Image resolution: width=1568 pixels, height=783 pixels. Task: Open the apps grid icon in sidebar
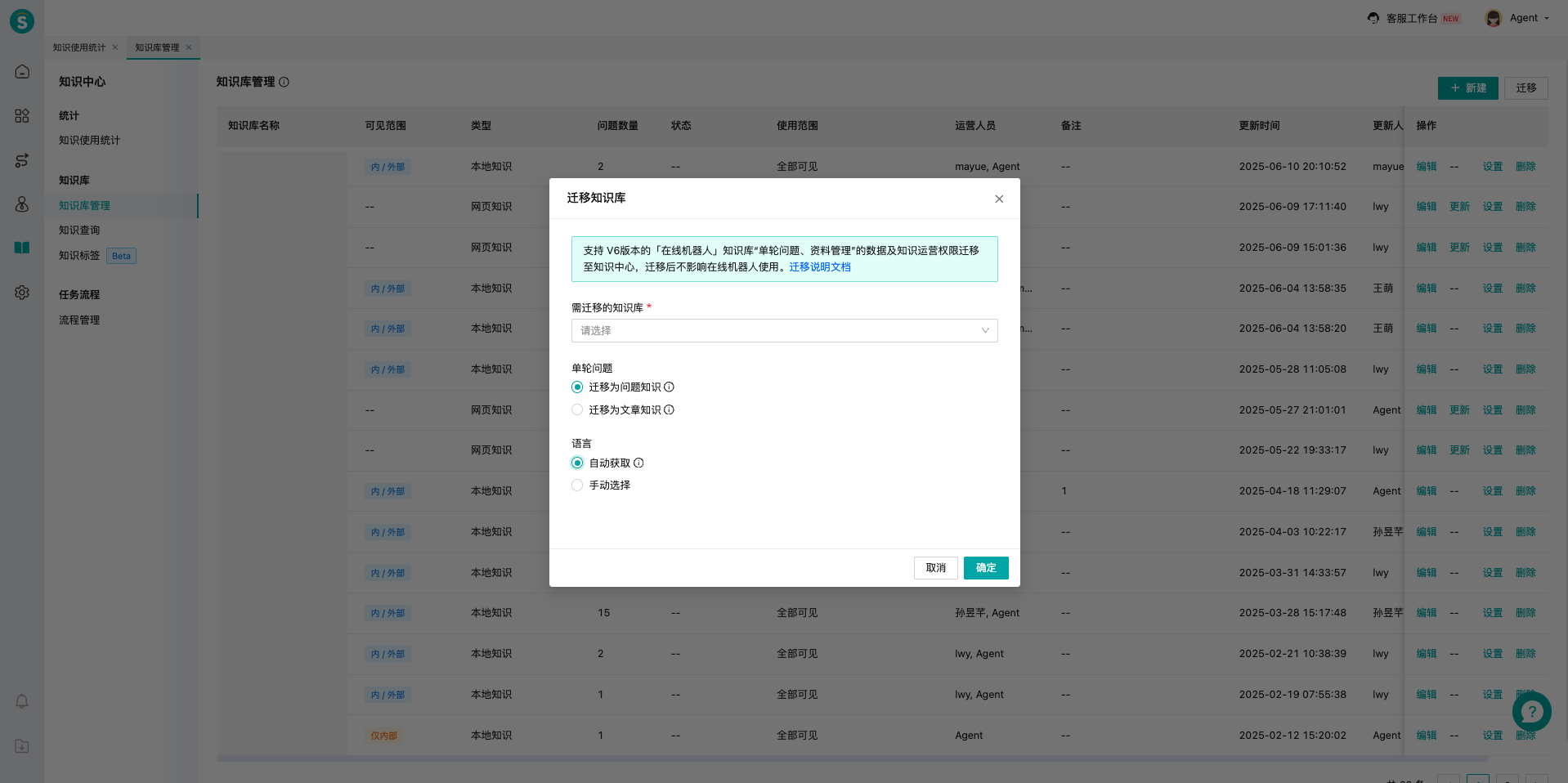pos(22,116)
